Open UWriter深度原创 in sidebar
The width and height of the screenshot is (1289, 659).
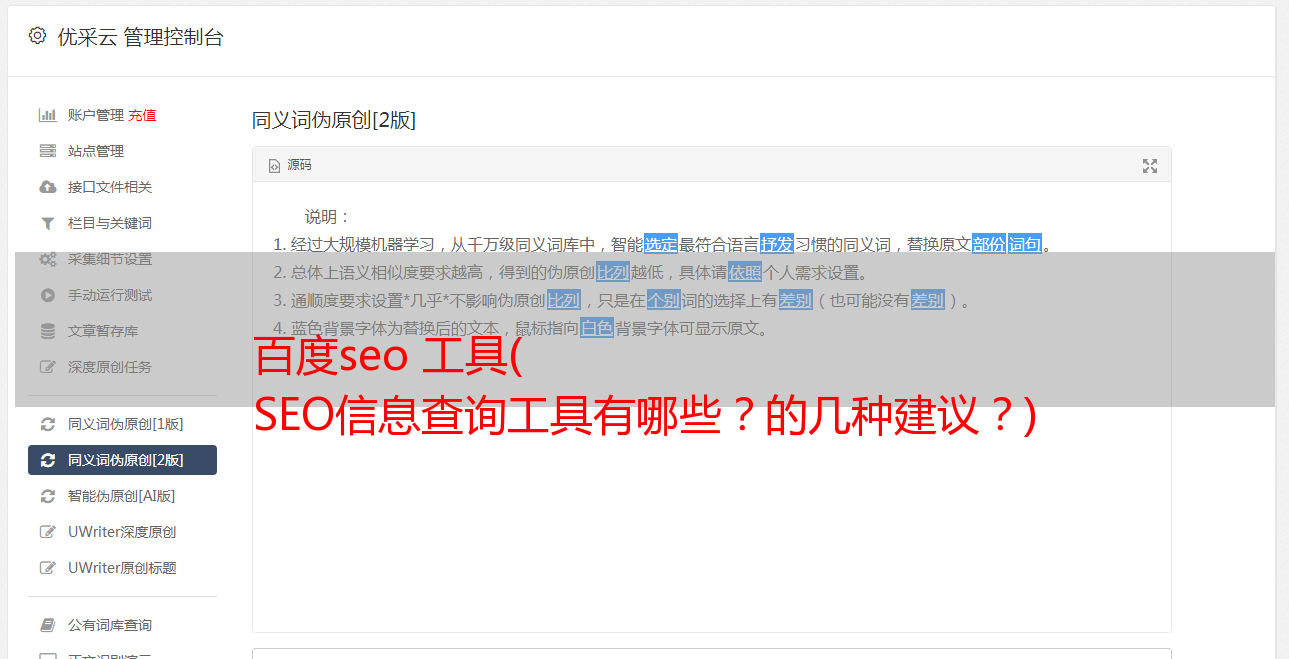coord(122,532)
